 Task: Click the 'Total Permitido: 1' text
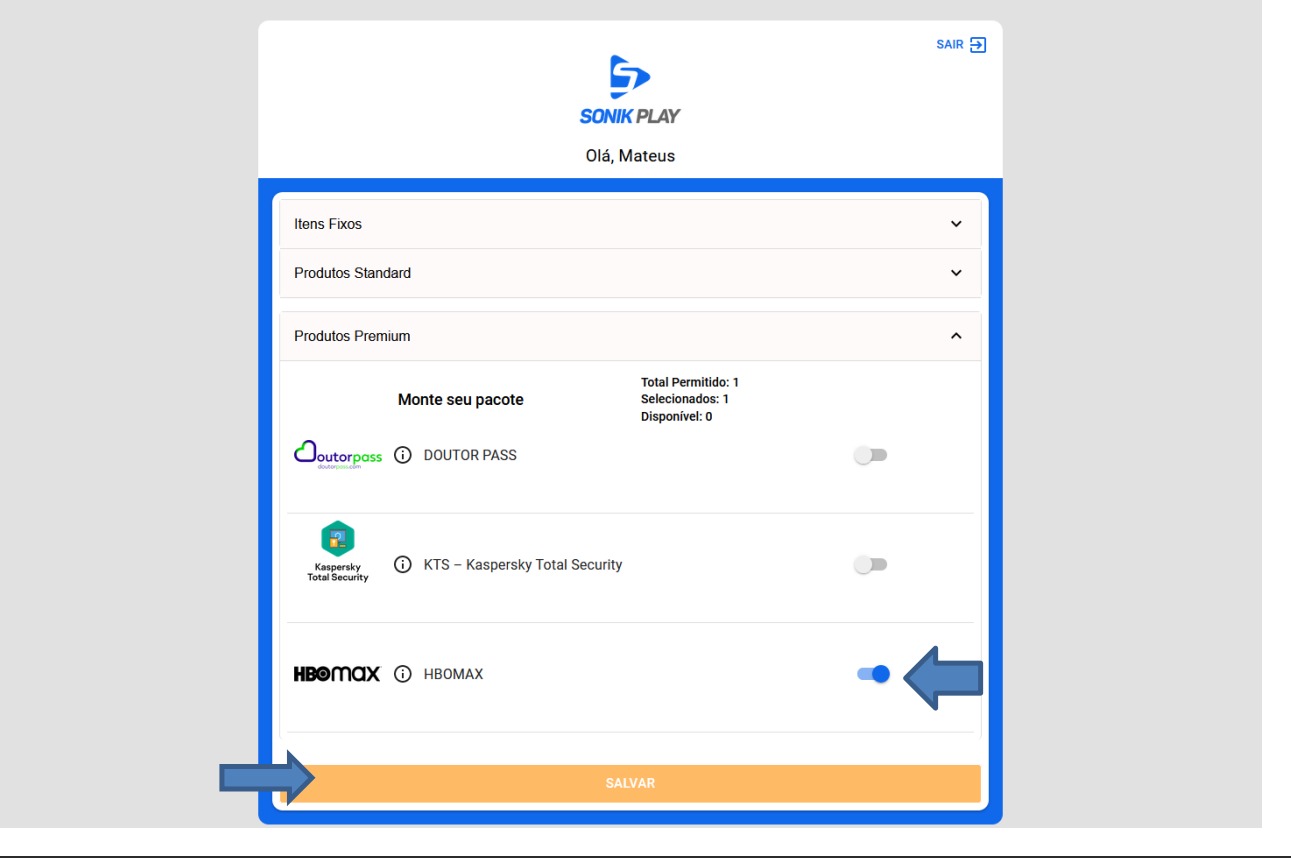tap(690, 382)
